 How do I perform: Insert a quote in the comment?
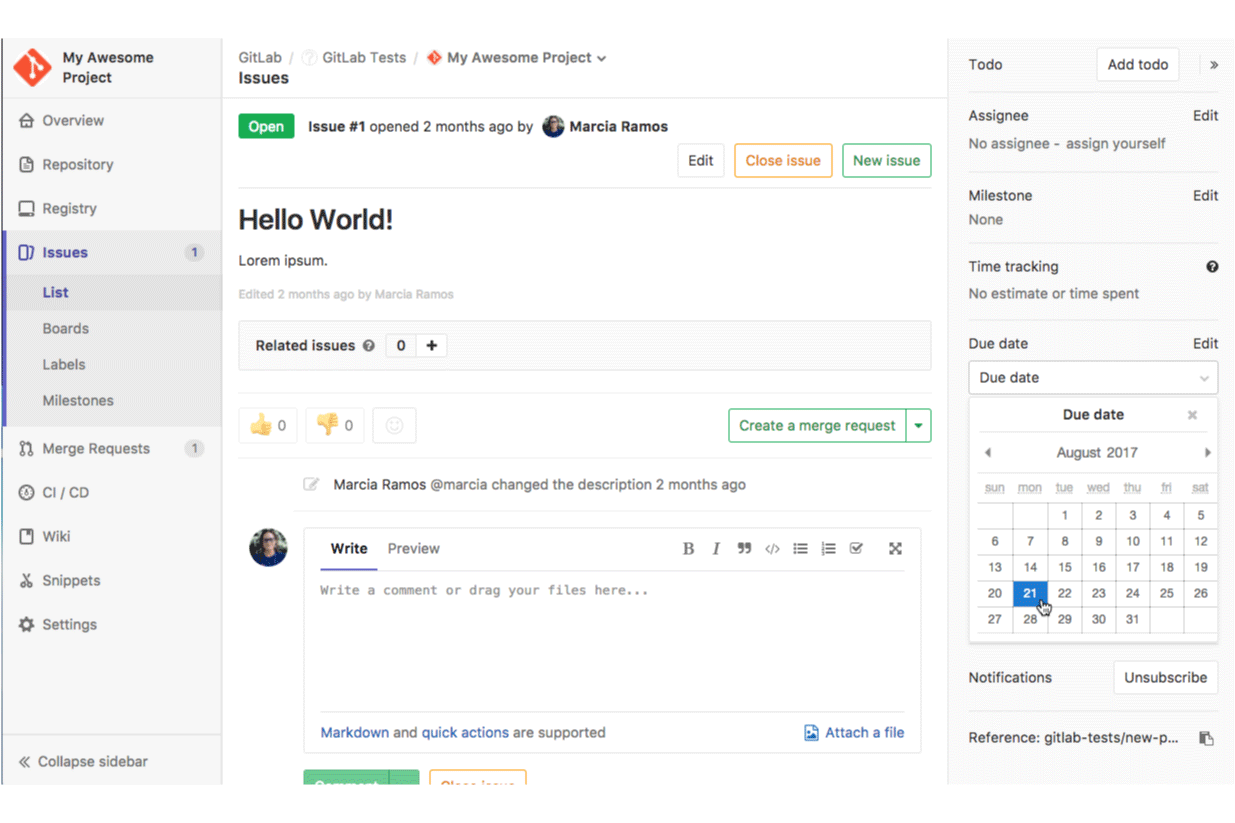(x=744, y=548)
